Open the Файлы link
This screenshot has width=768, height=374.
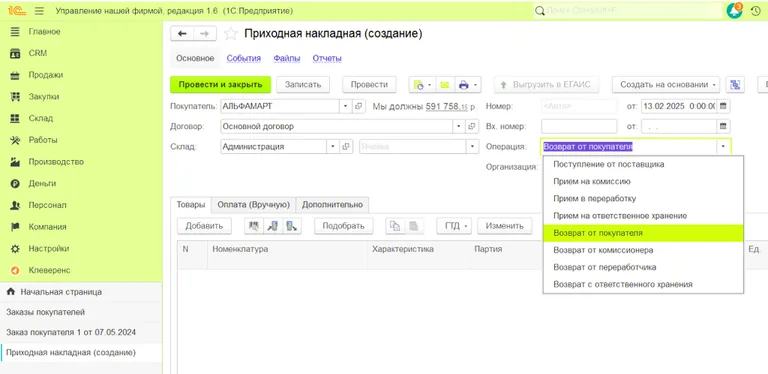[x=287, y=58]
